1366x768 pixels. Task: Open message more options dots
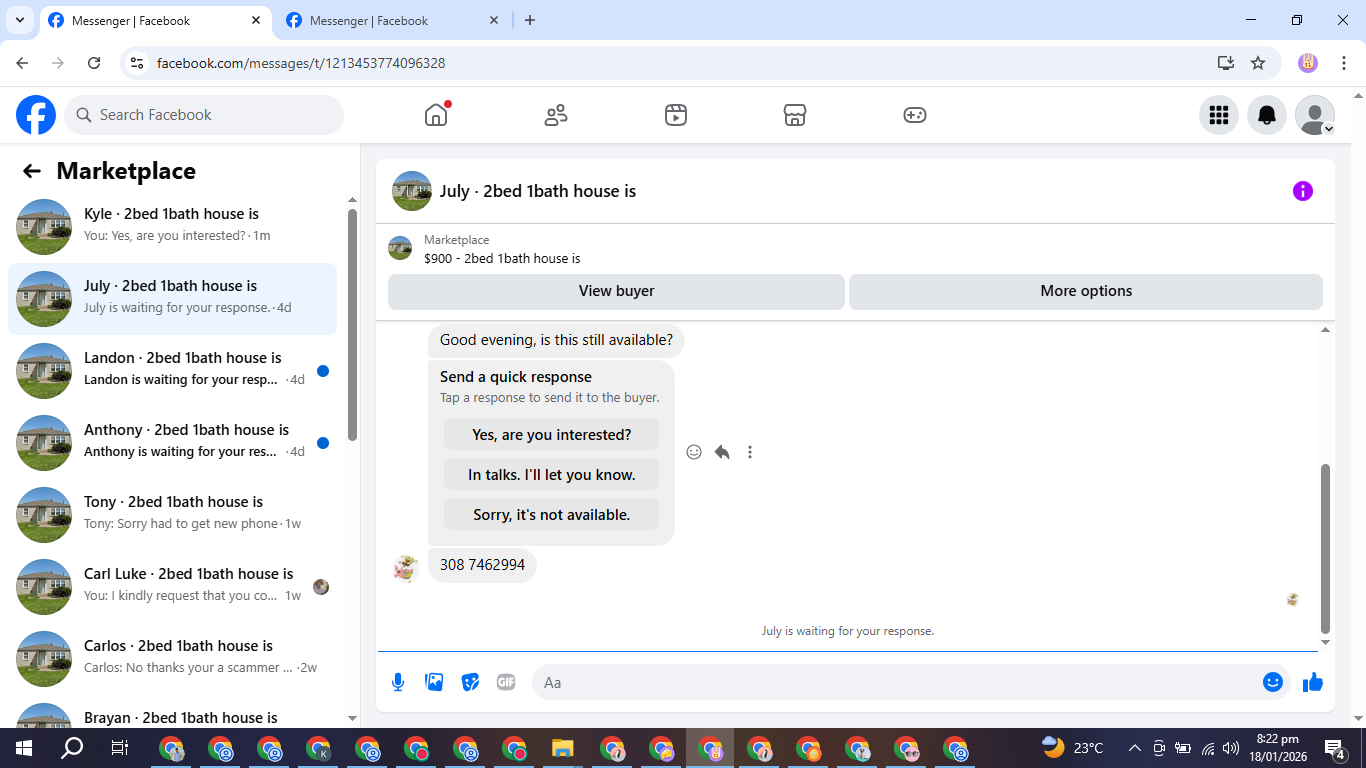(750, 452)
